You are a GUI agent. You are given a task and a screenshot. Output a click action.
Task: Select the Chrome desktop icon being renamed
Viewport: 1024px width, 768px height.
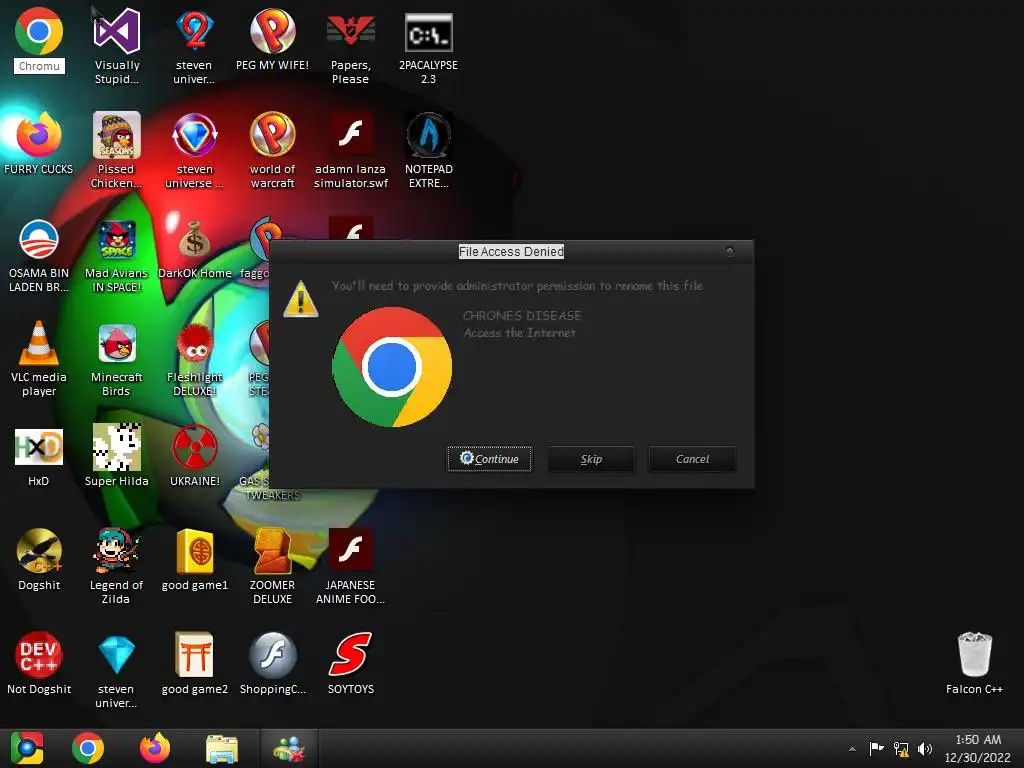tap(39, 31)
